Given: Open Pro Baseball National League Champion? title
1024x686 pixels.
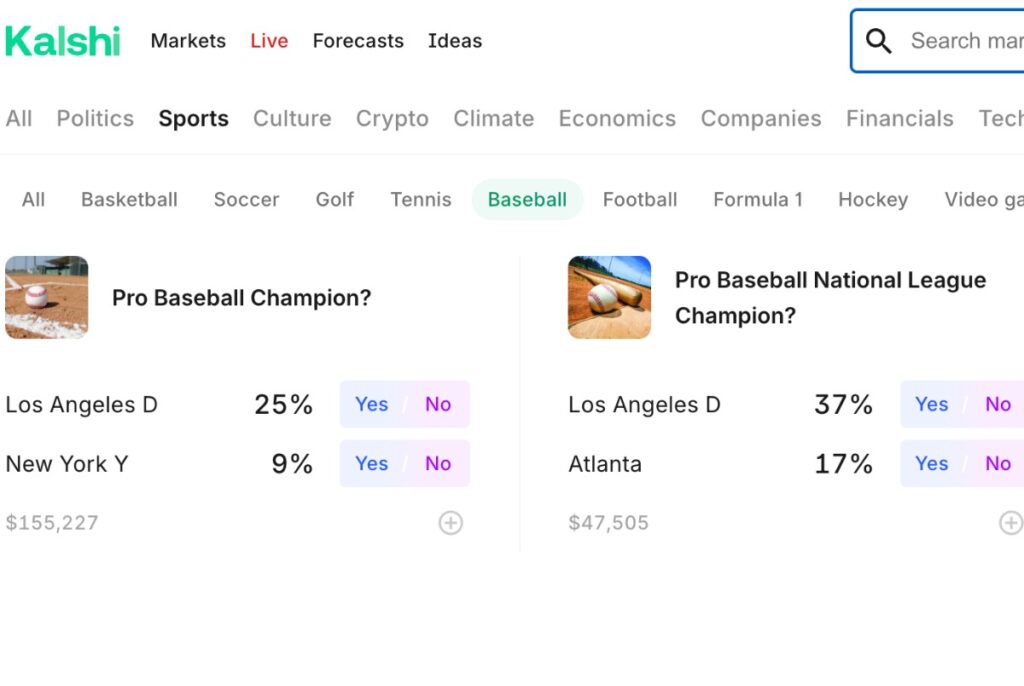Looking at the screenshot, I should click(x=830, y=298).
